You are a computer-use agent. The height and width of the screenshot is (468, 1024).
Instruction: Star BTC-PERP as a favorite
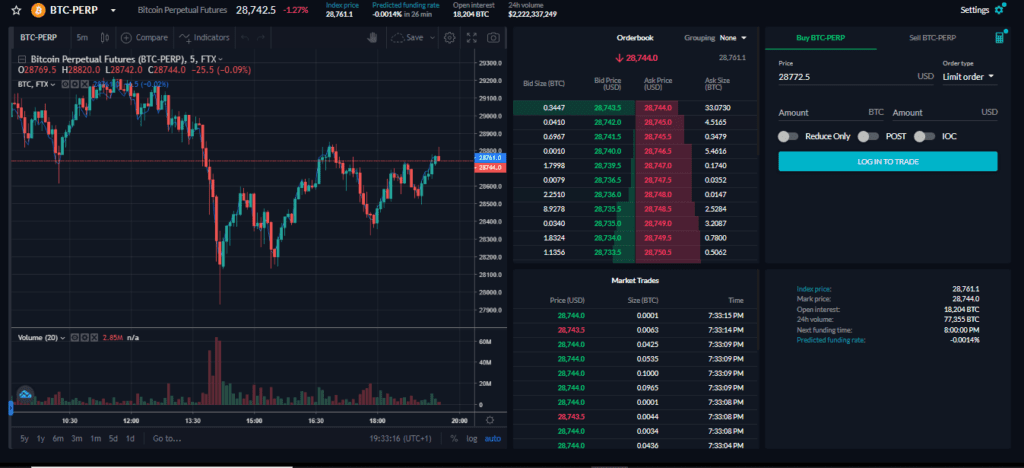pos(15,10)
